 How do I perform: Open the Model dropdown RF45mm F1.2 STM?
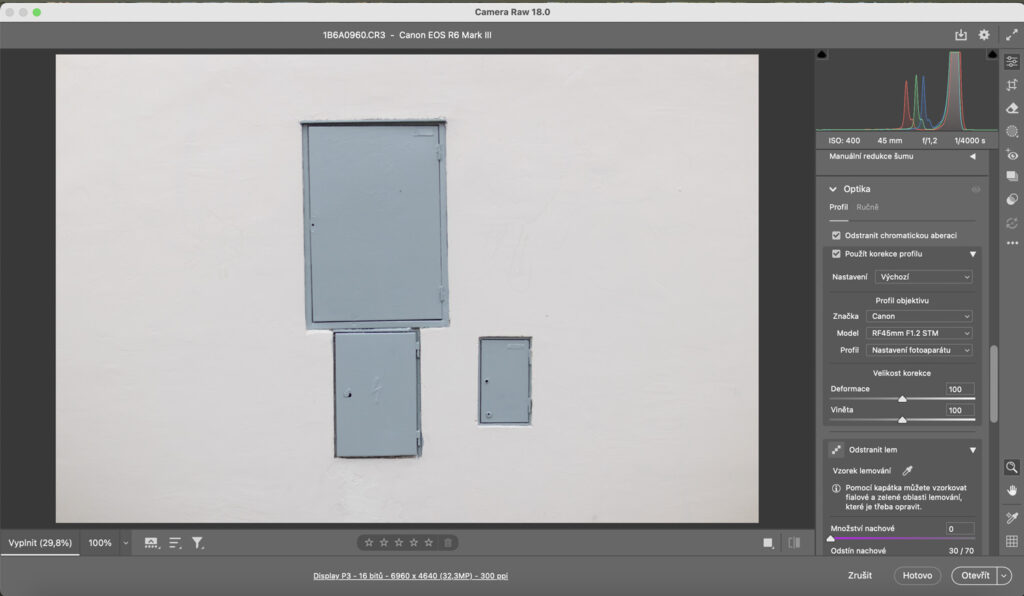tap(919, 333)
